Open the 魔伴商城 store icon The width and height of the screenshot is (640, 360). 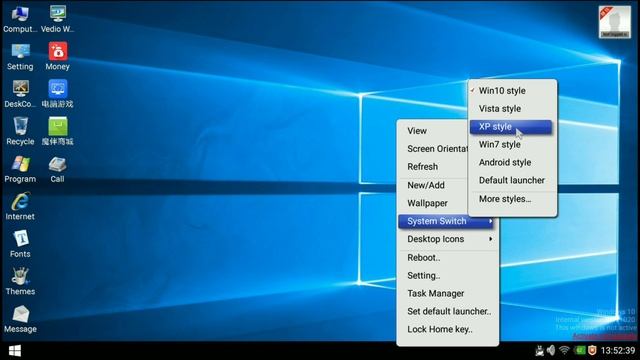(58, 131)
